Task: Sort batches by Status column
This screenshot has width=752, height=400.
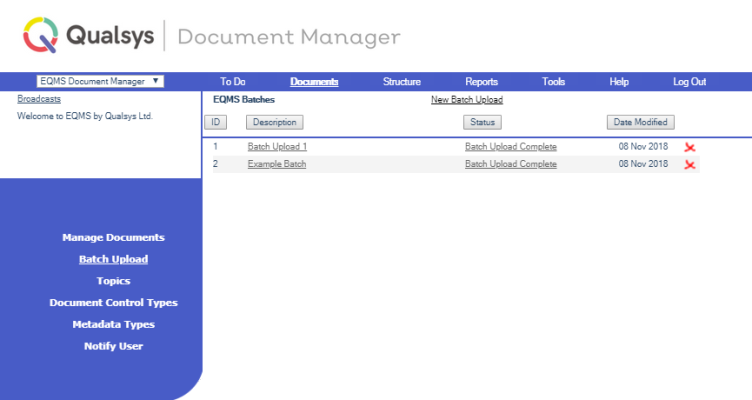Action: [x=482, y=122]
